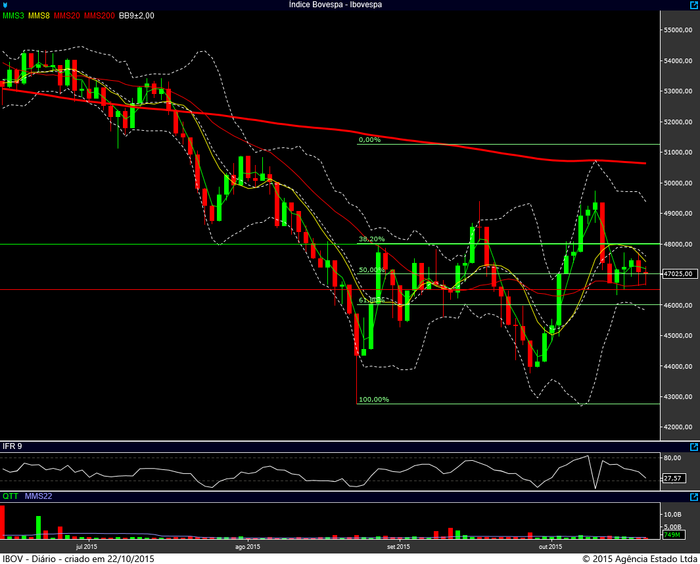700x564 pixels.
Task: Pop out the QTT volume panel
Action: [x=694, y=497]
